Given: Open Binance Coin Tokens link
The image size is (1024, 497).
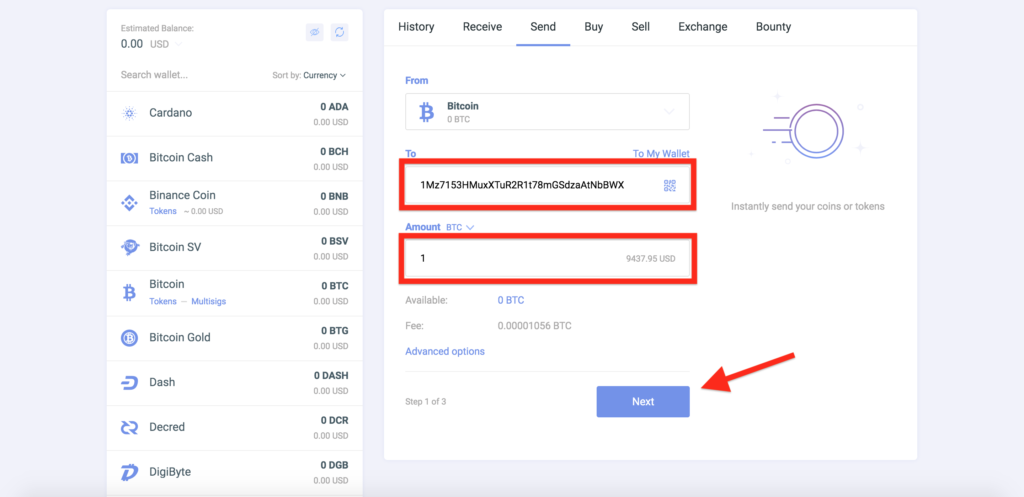Looking at the screenshot, I should 163,211.
